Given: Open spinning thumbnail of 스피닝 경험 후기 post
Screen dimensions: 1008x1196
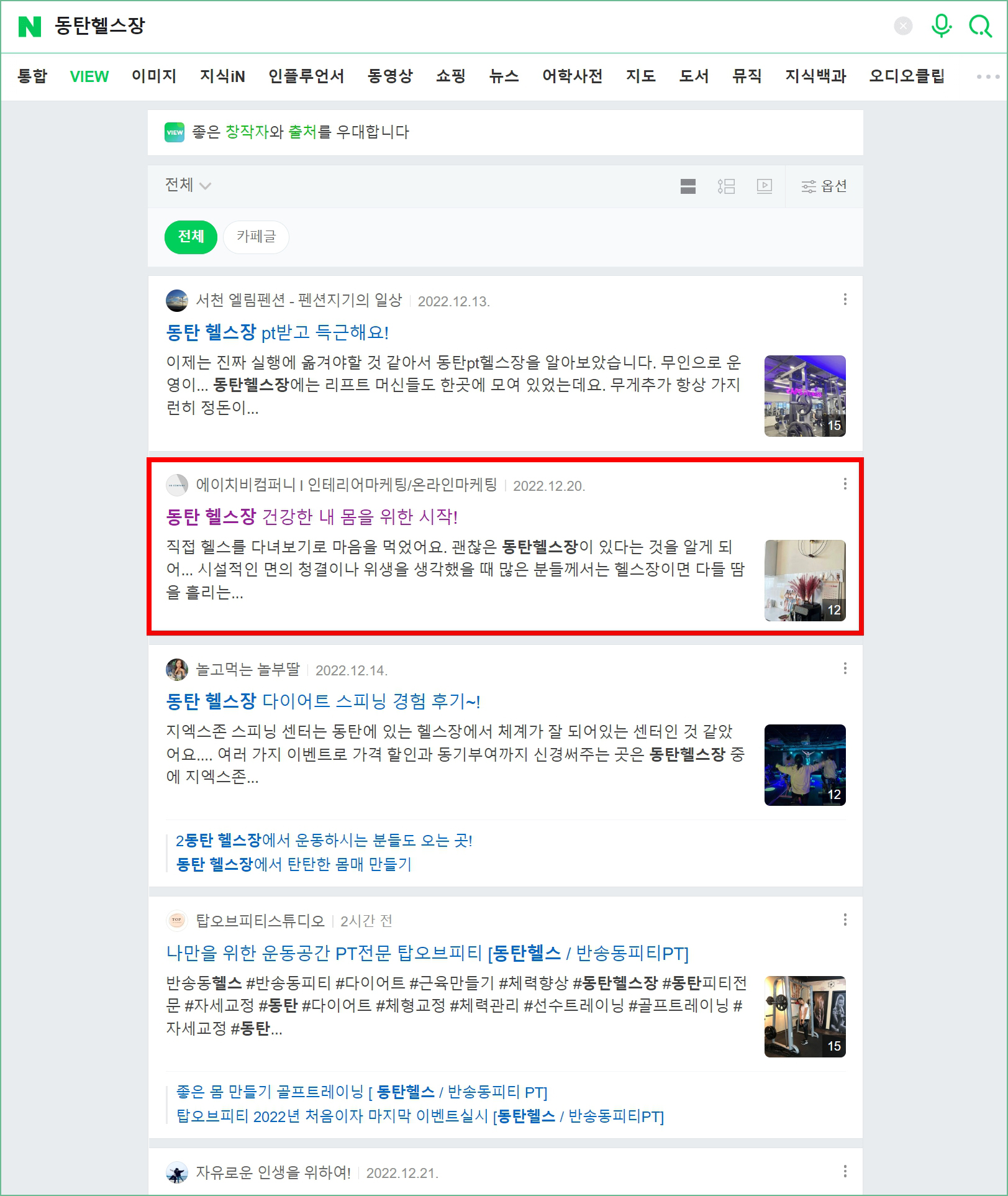Looking at the screenshot, I should point(805,765).
